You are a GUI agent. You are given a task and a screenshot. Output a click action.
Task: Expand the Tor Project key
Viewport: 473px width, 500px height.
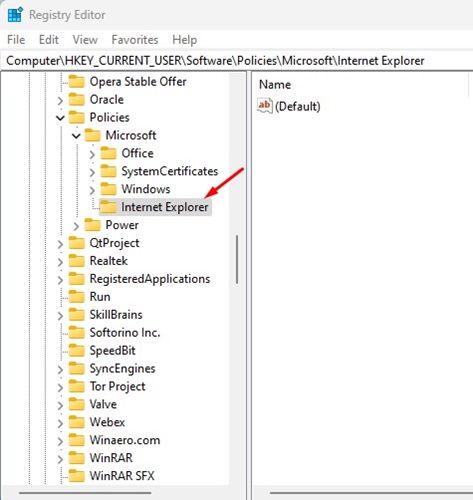click(60, 387)
